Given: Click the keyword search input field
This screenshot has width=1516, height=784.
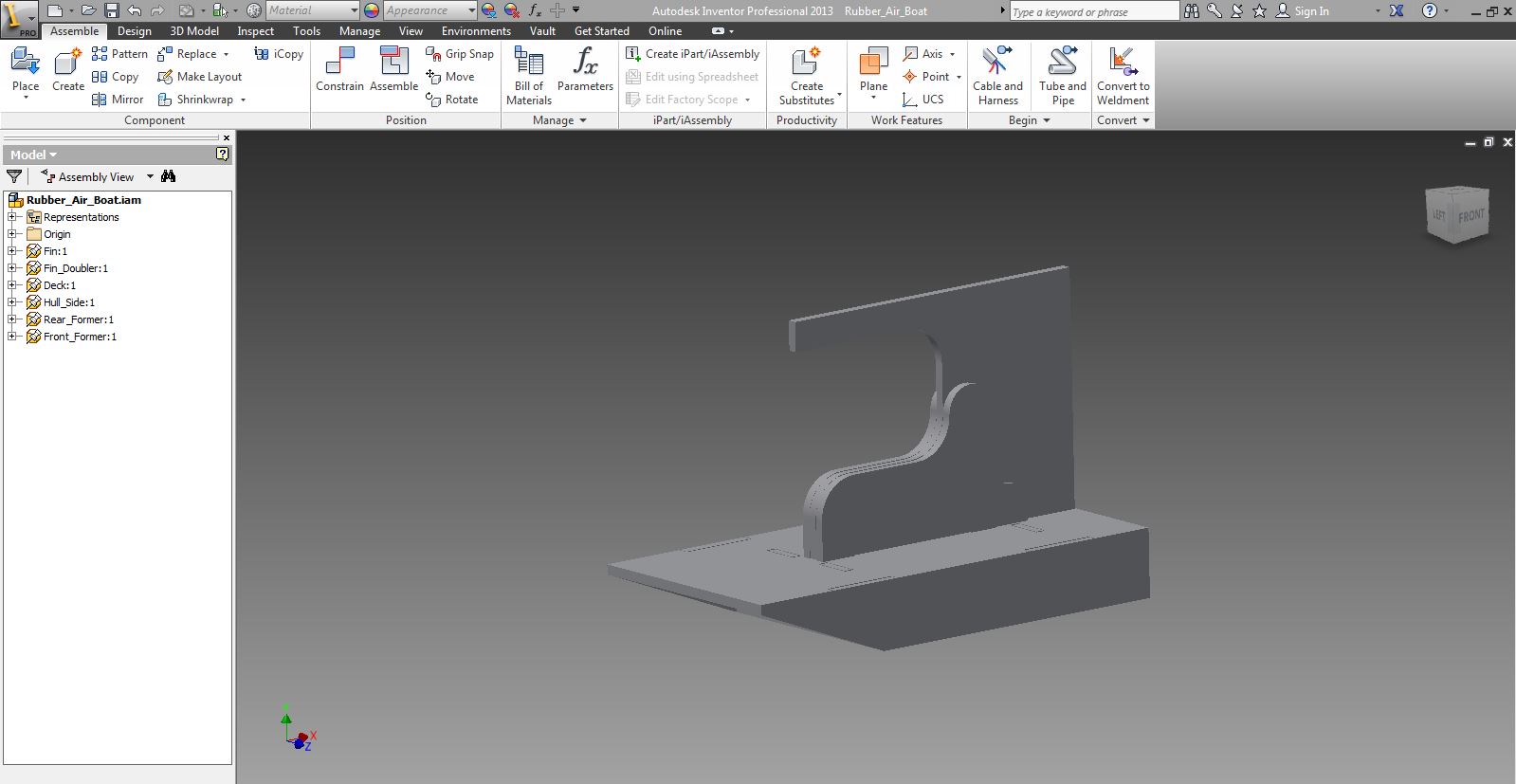Looking at the screenshot, I should 1094,11.
